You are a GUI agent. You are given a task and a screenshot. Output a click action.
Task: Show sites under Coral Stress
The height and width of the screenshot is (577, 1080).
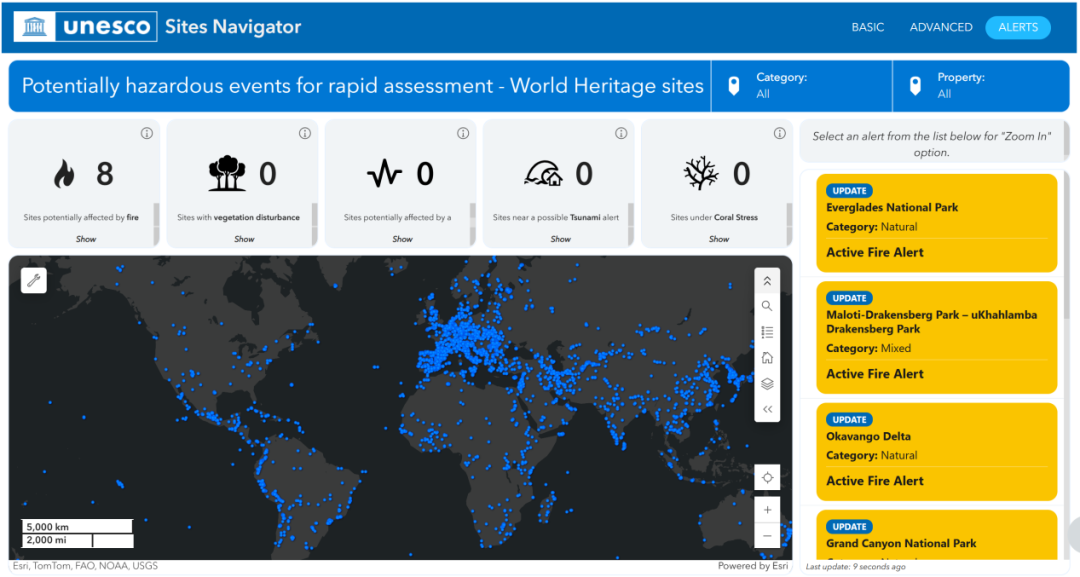pos(718,239)
